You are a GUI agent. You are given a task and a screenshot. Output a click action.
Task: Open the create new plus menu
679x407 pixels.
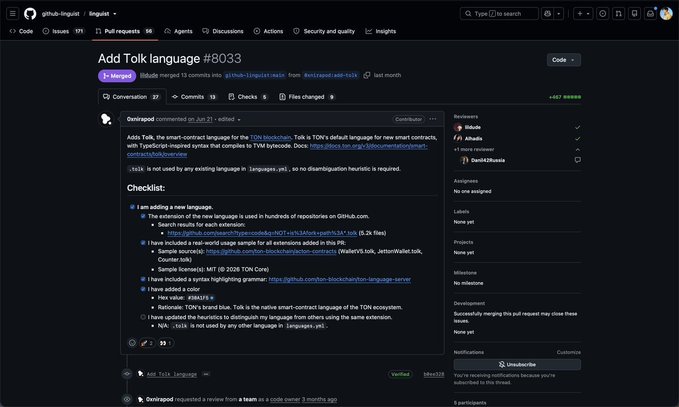pyautogui.click(x=583, y=14)
